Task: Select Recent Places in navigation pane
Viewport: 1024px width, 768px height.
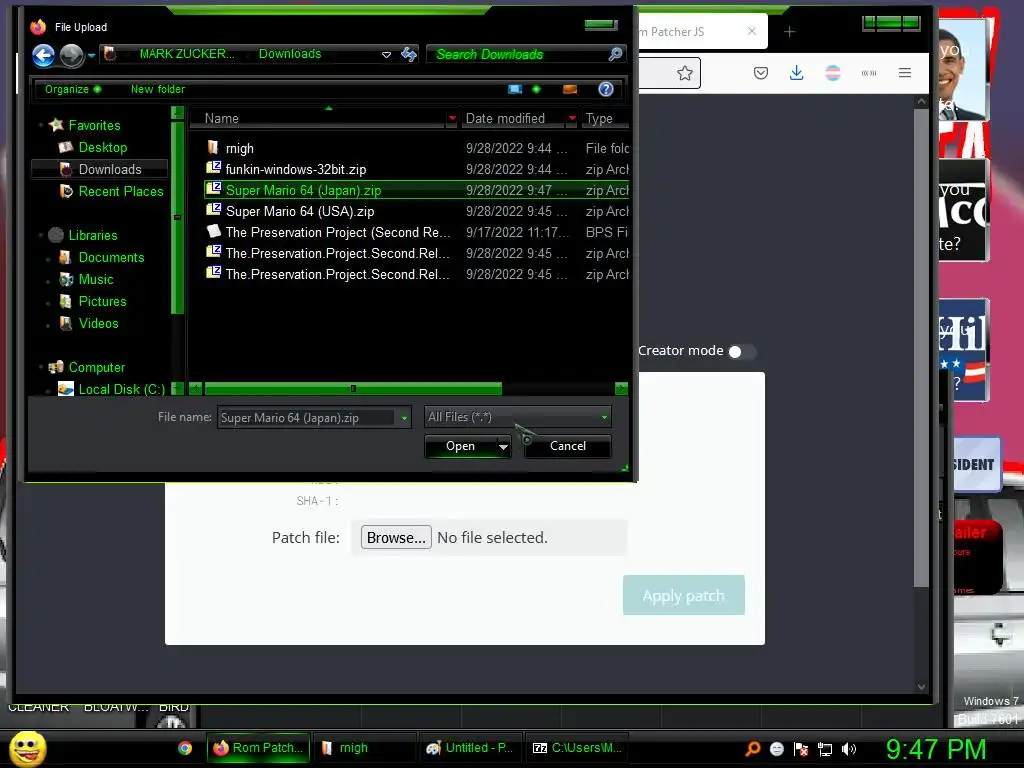Action: [x=121, y=191]
